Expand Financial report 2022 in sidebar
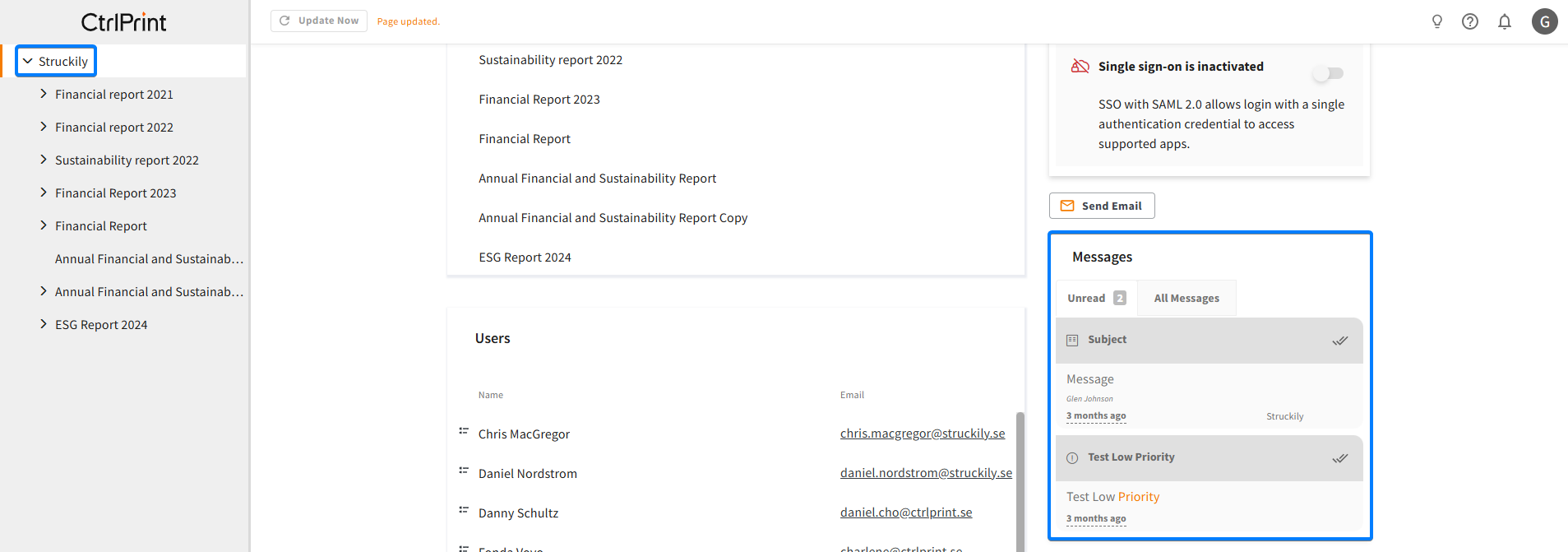1568x552 pixels. pos(44,127)
